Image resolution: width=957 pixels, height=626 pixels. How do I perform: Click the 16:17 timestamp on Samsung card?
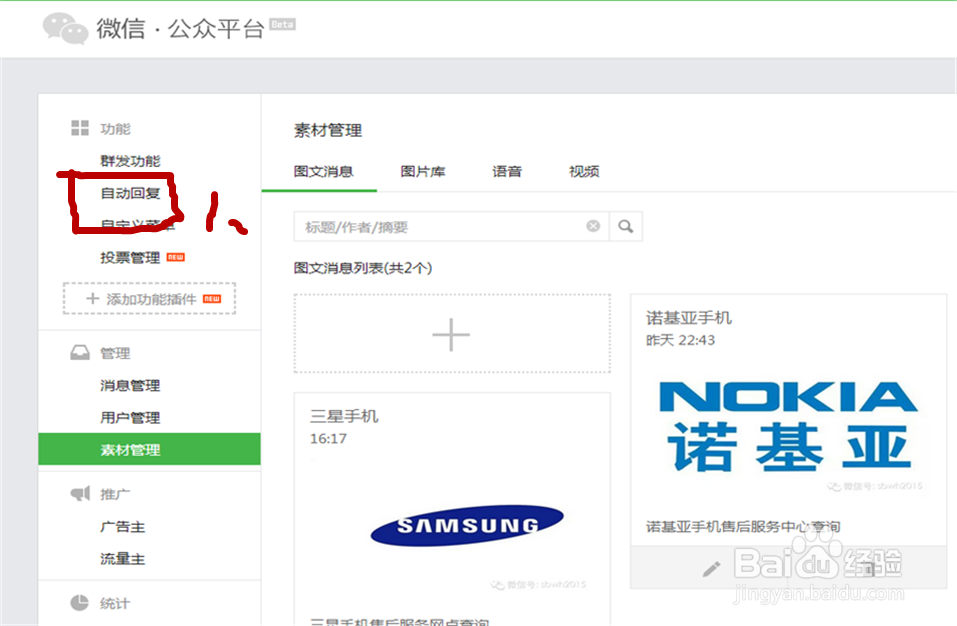[x=328, y=439]
